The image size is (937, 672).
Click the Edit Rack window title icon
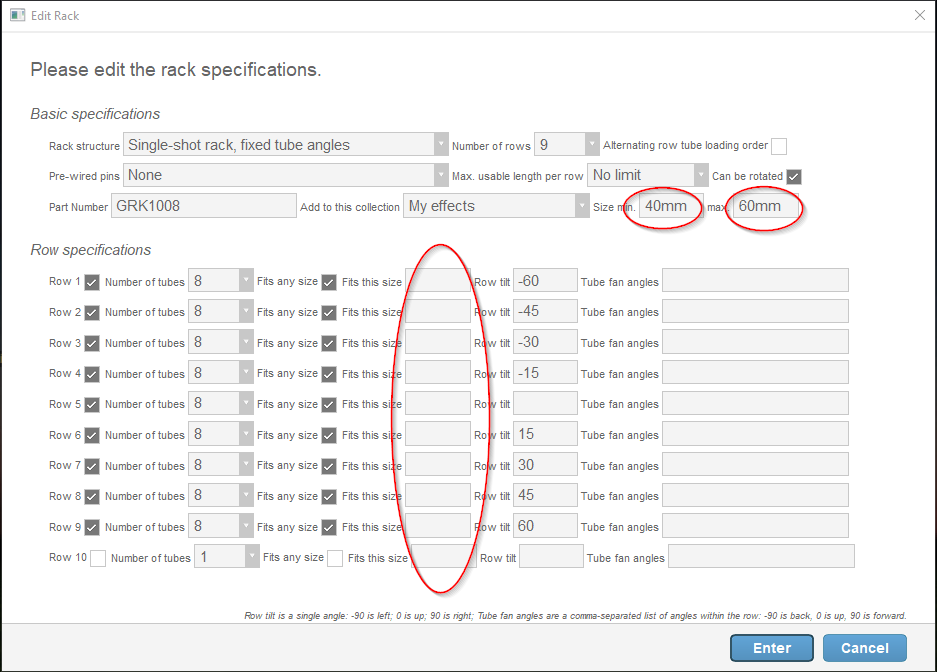click(x=17, y=15)
